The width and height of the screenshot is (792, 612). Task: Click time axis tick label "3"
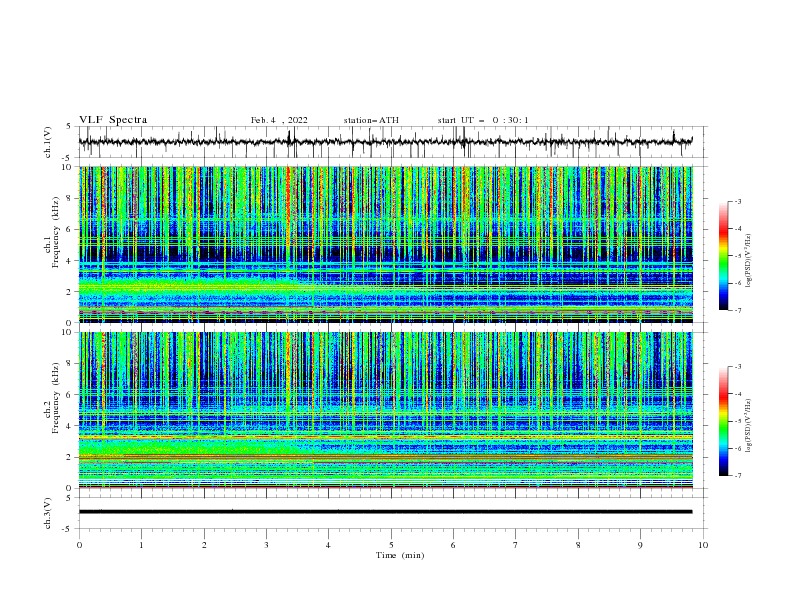pyautogui.click(x=266, y=545)
